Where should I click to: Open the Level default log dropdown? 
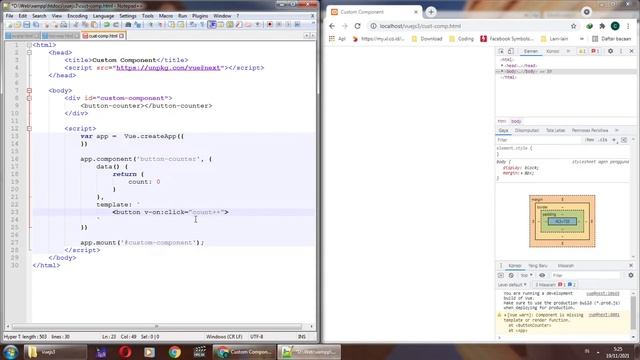(512, 284)
